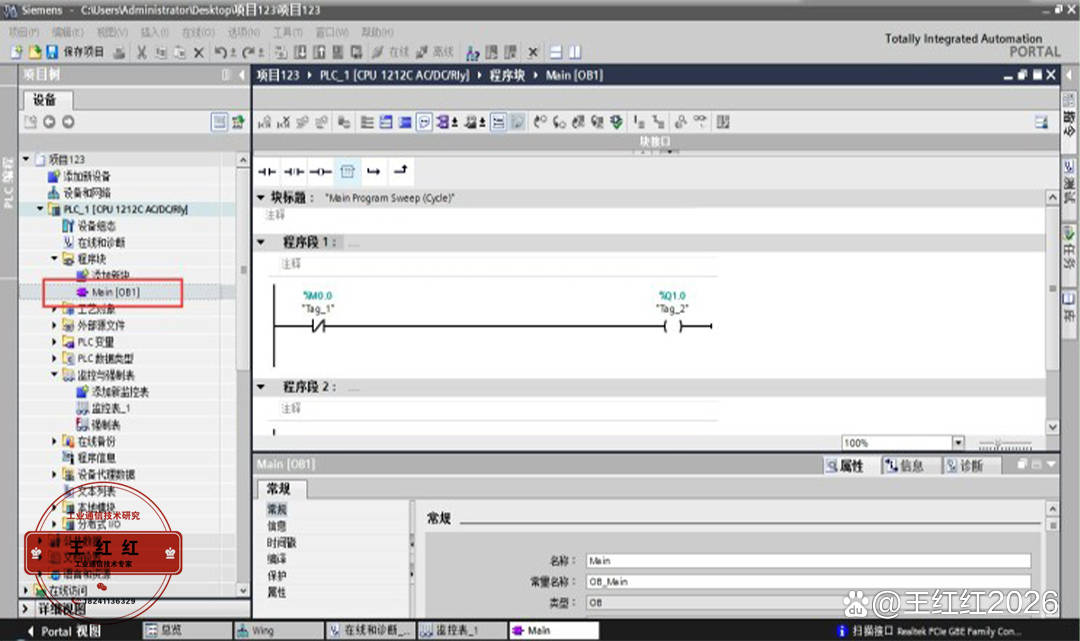Viewport: 1080px width, 641px height.
Task: Click Portal 视图 button at bottom
Action: pyautogui.click(x=64, y=631)
